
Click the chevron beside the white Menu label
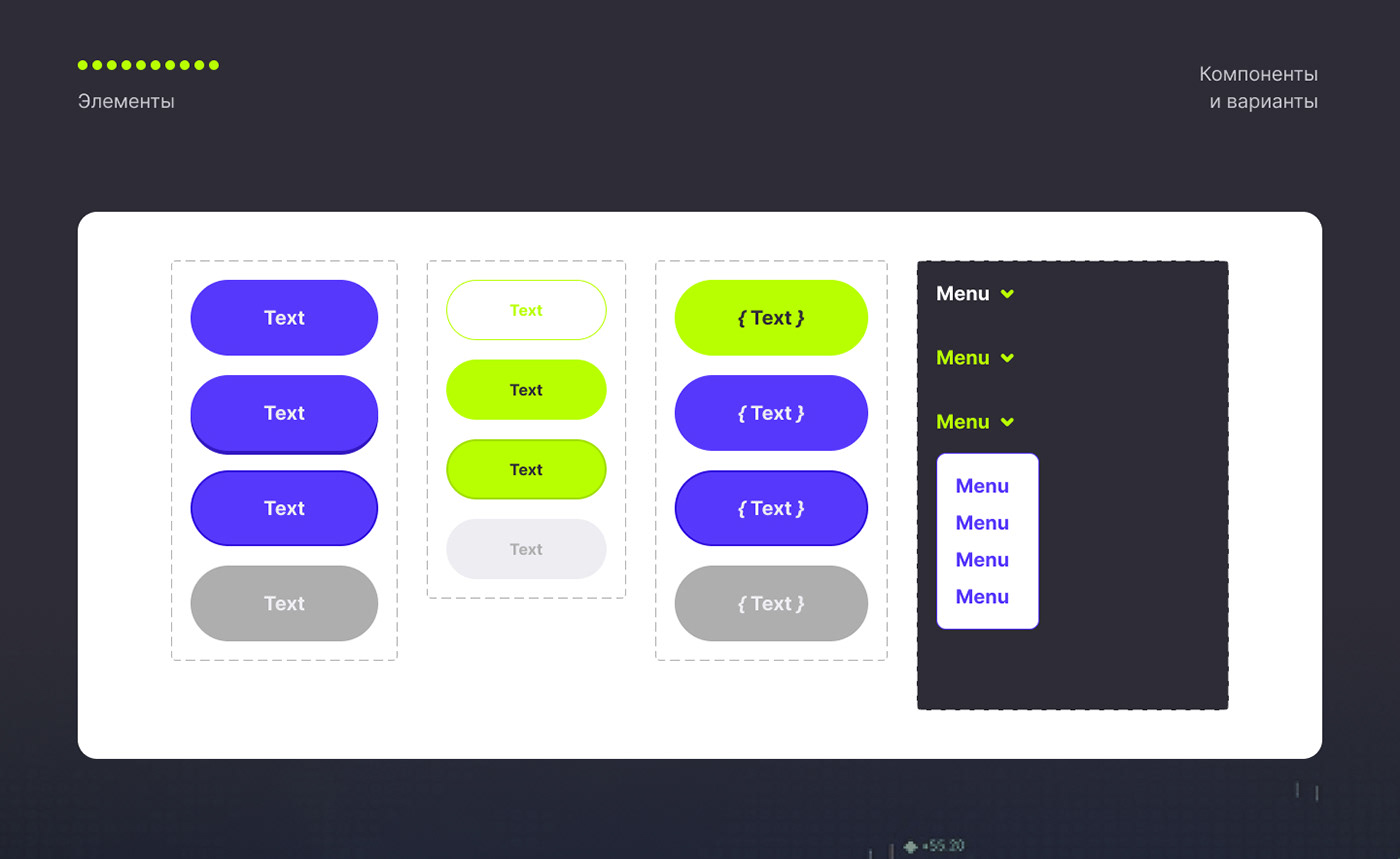(x=1007, y=294)
